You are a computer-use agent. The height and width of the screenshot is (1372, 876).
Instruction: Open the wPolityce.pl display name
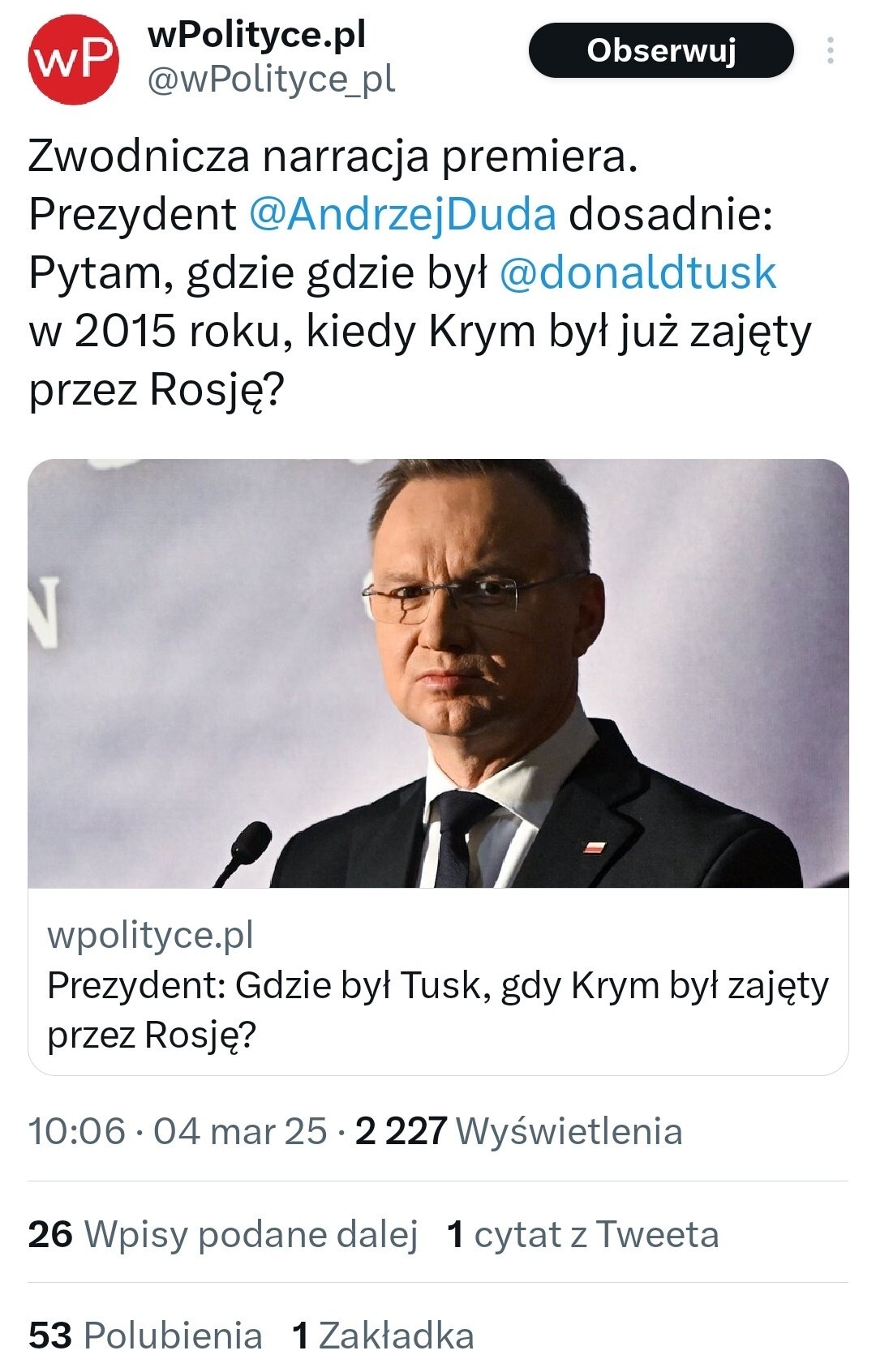(257, 34)
